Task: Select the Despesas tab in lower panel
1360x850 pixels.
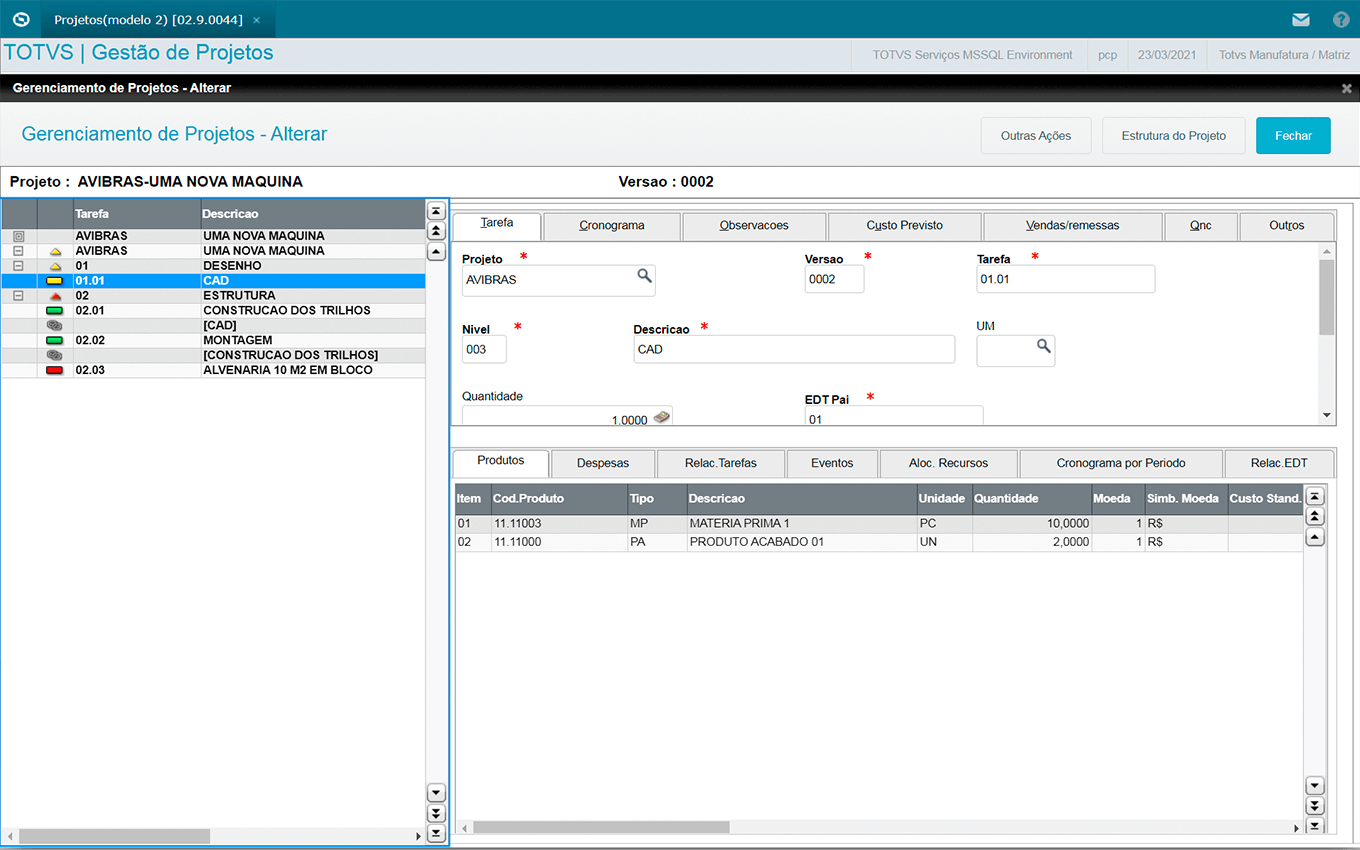Action: pos(603,464)
